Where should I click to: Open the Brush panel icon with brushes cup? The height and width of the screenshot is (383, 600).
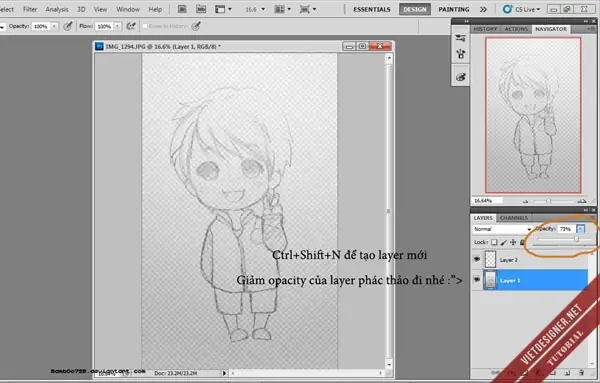tap(461, 54)
